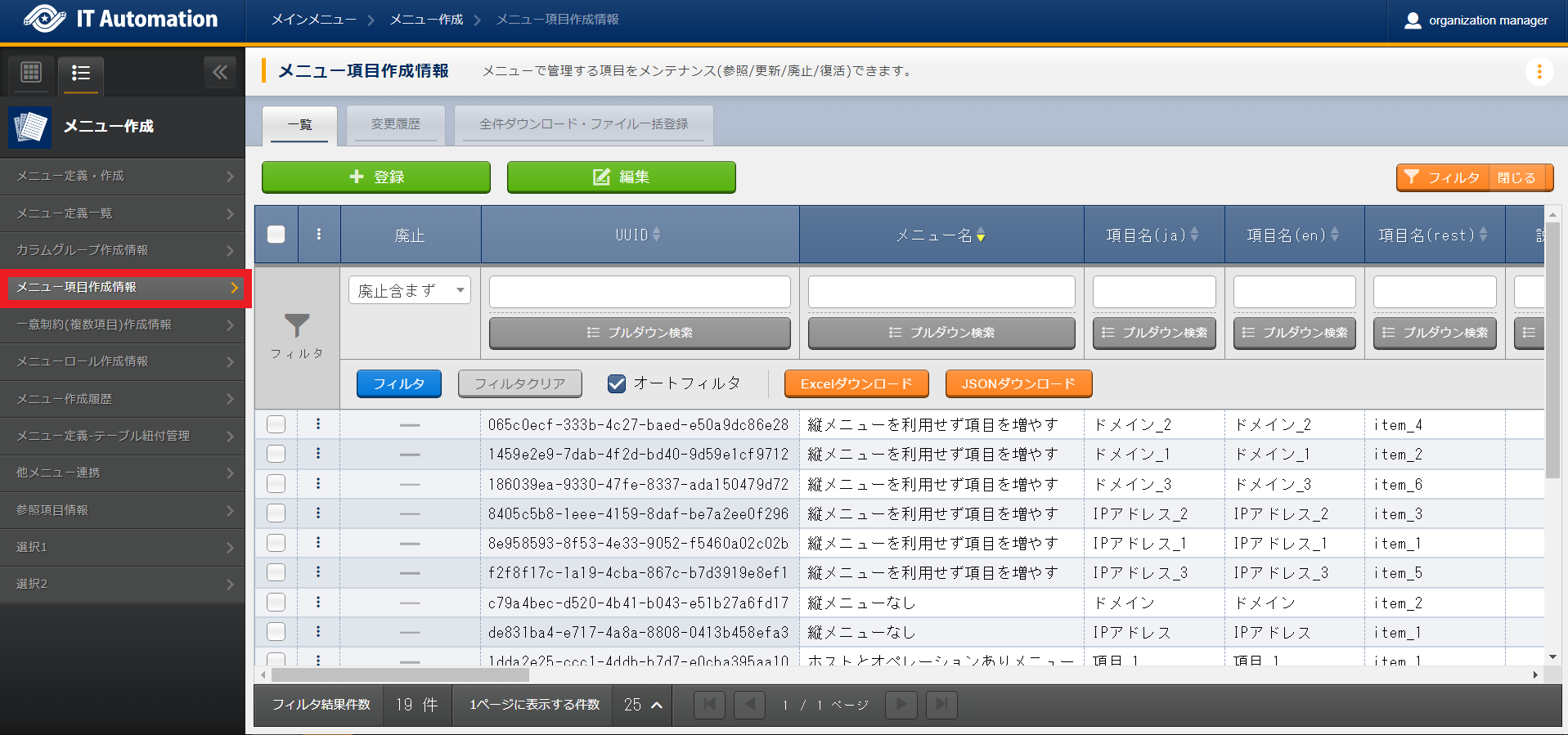Open the 廃止含まず dropdown
This screenshot has width=1568, height=735.
[410, 290]
